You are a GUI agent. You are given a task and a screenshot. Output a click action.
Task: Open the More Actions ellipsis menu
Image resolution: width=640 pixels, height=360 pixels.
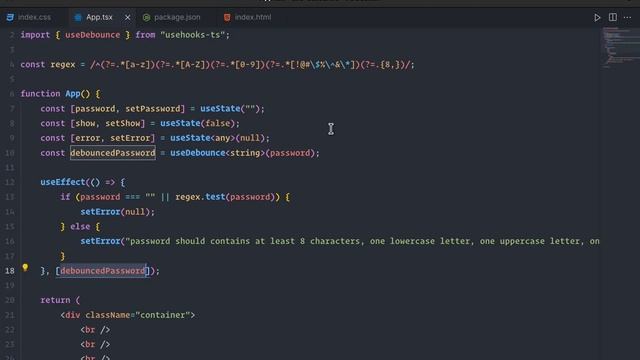point(627,18)
